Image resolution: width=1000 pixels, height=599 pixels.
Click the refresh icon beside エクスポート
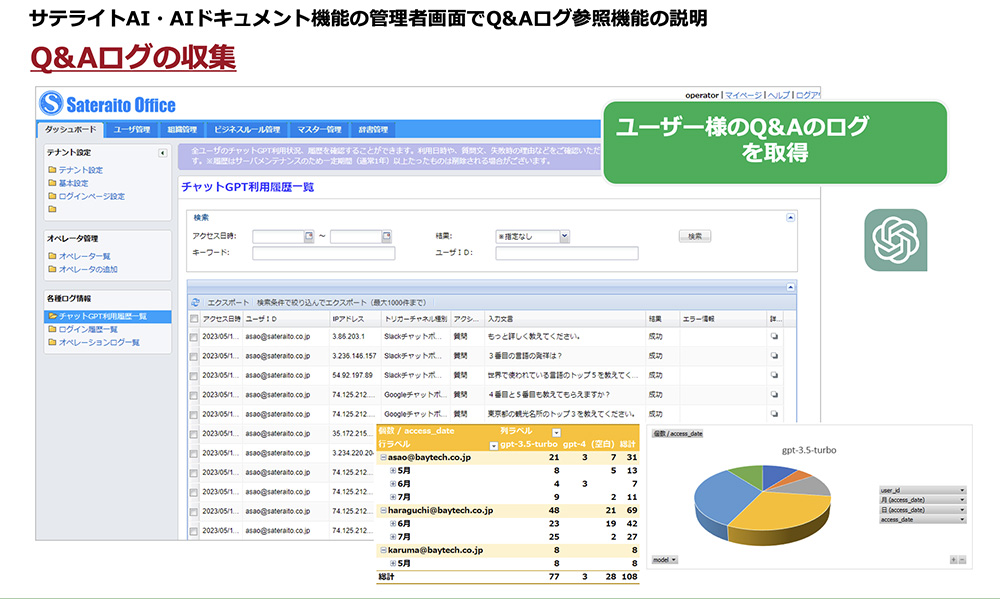click(x=196, y=301)
